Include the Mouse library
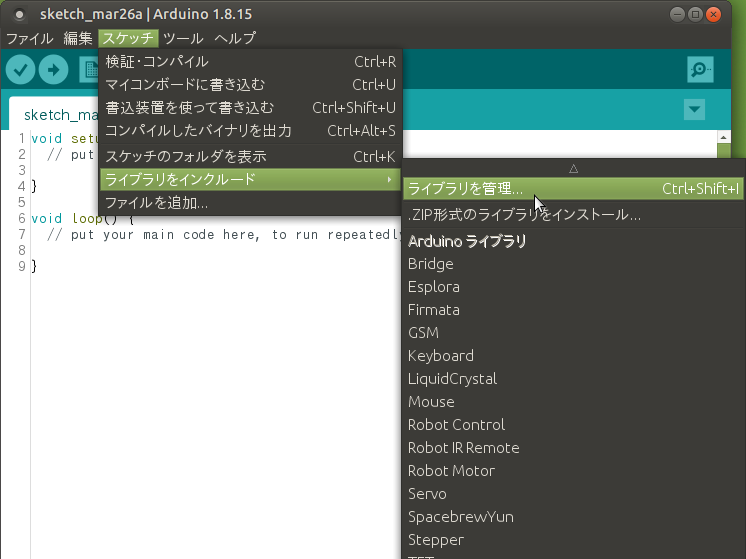 pyautogui.click(x=573, y=402)
